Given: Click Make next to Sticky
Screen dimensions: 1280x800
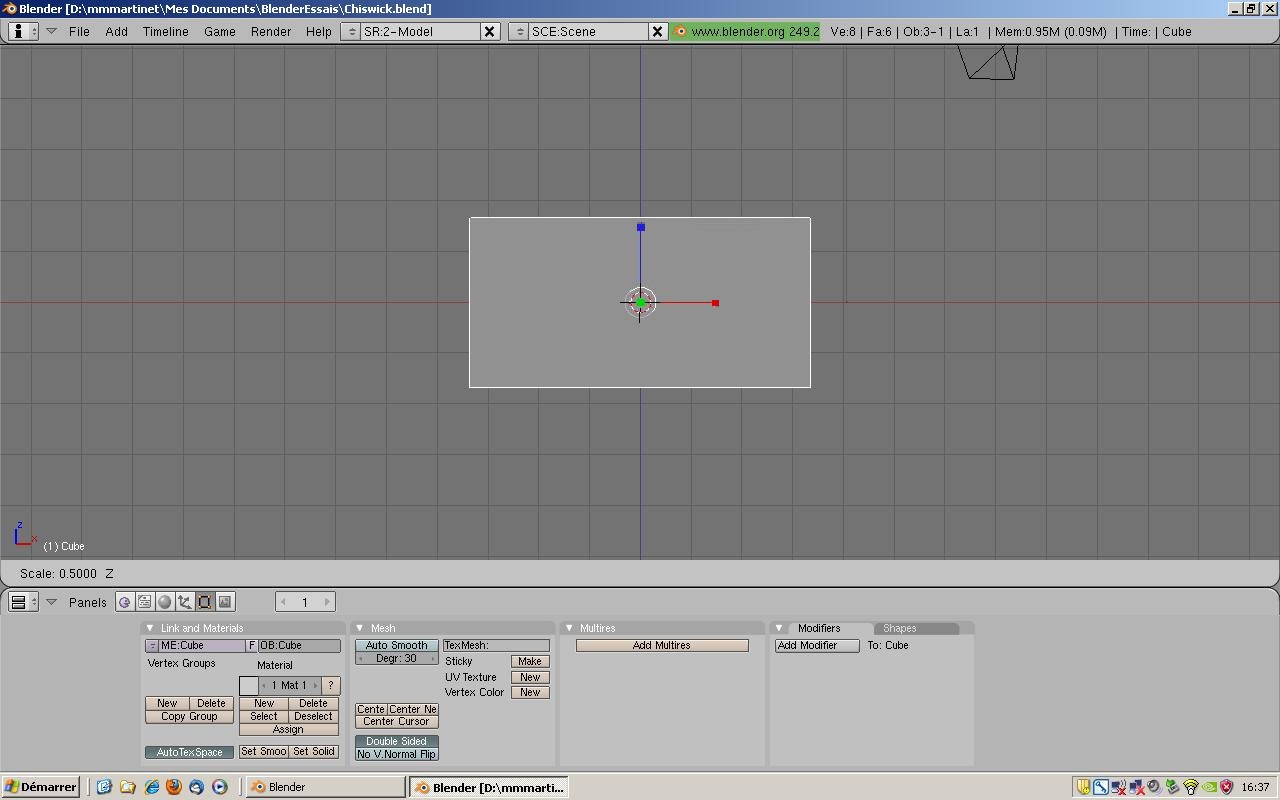Looking at the screenshot, I should point(530,661).
